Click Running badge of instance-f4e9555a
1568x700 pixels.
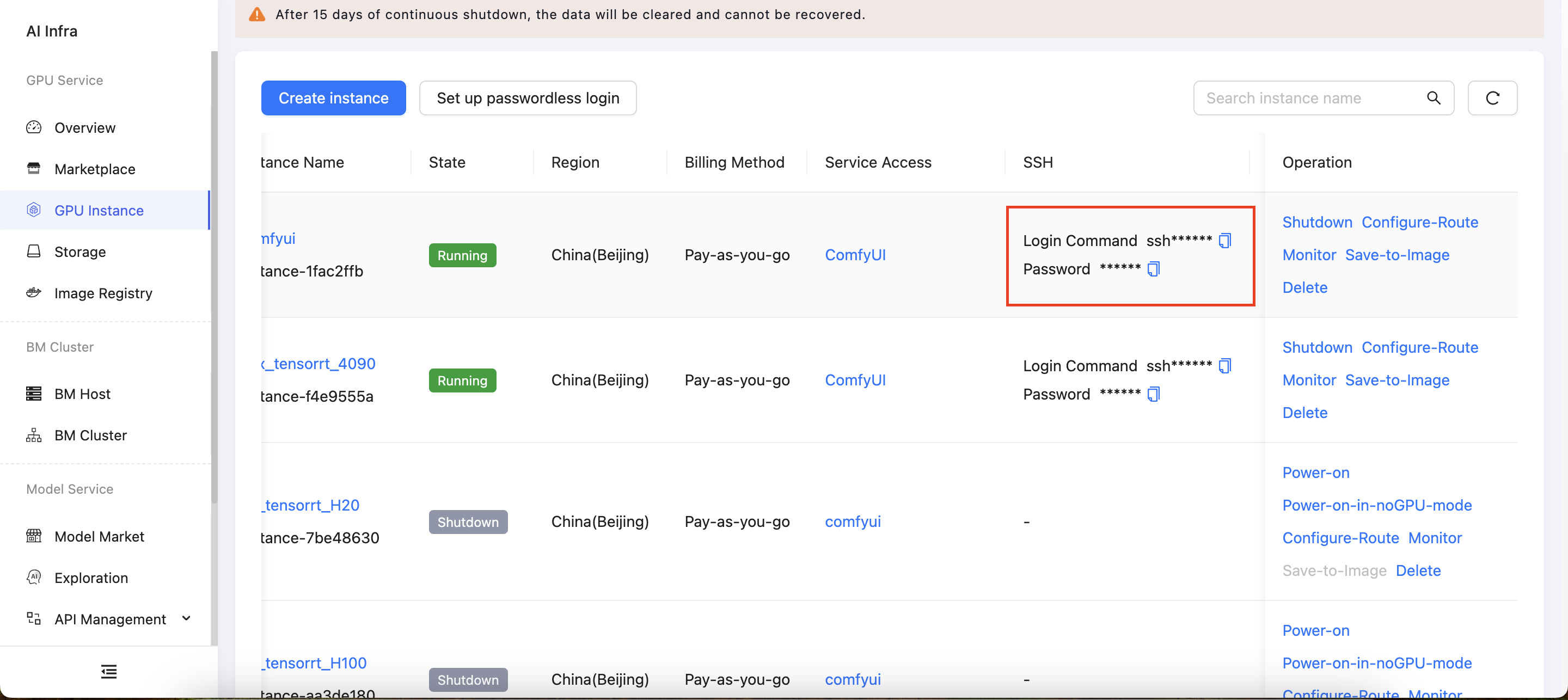click(x=463, y=381)
